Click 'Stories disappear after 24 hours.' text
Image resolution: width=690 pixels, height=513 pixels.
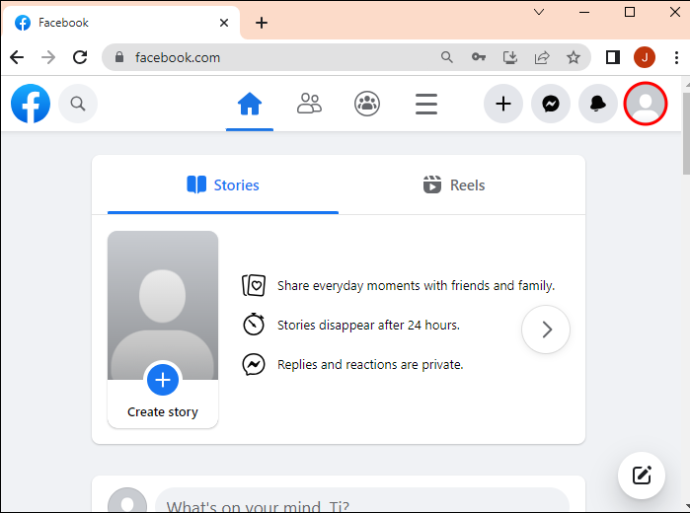368,325
